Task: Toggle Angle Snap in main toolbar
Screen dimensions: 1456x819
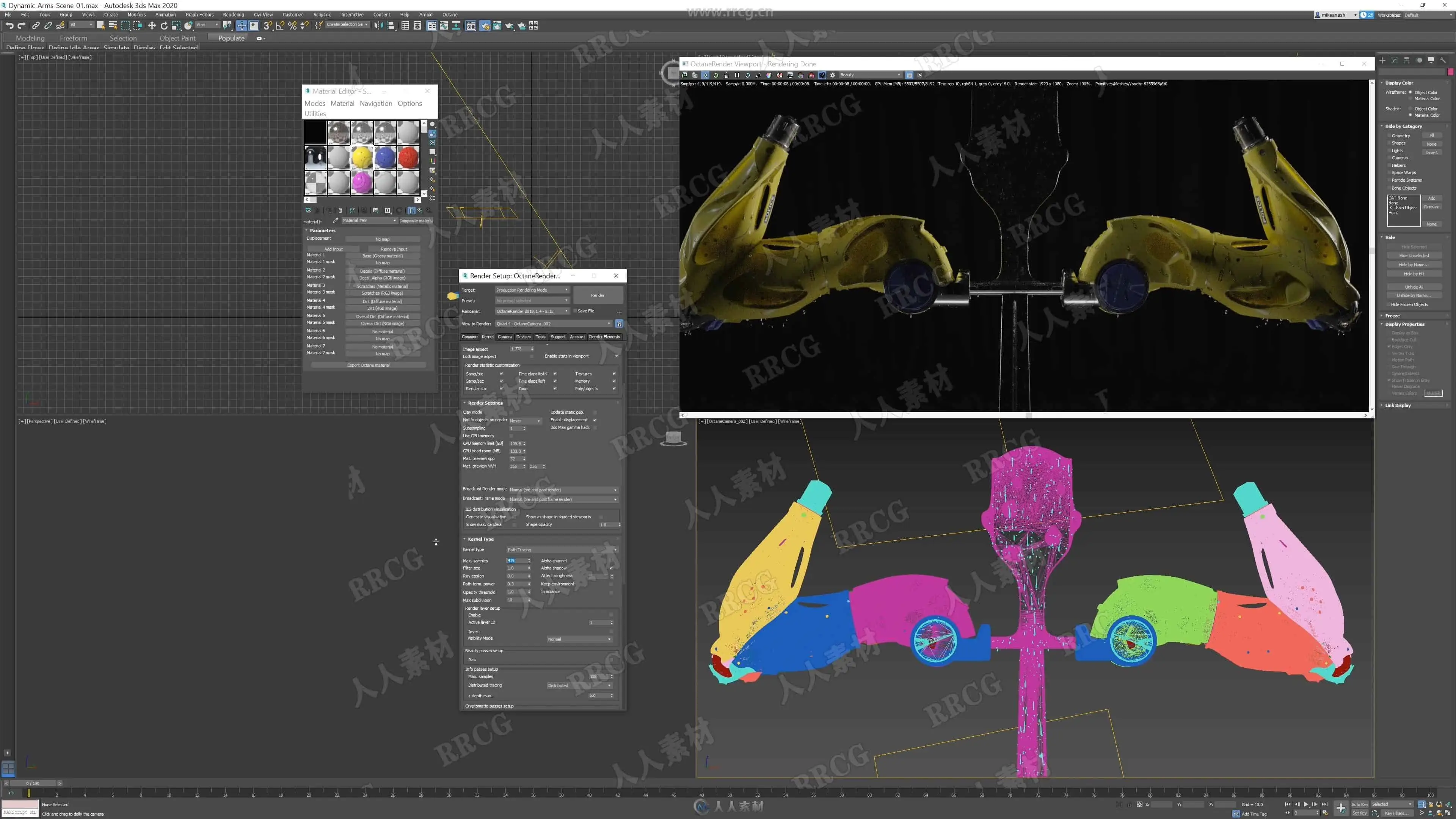Action: (280, 25)
